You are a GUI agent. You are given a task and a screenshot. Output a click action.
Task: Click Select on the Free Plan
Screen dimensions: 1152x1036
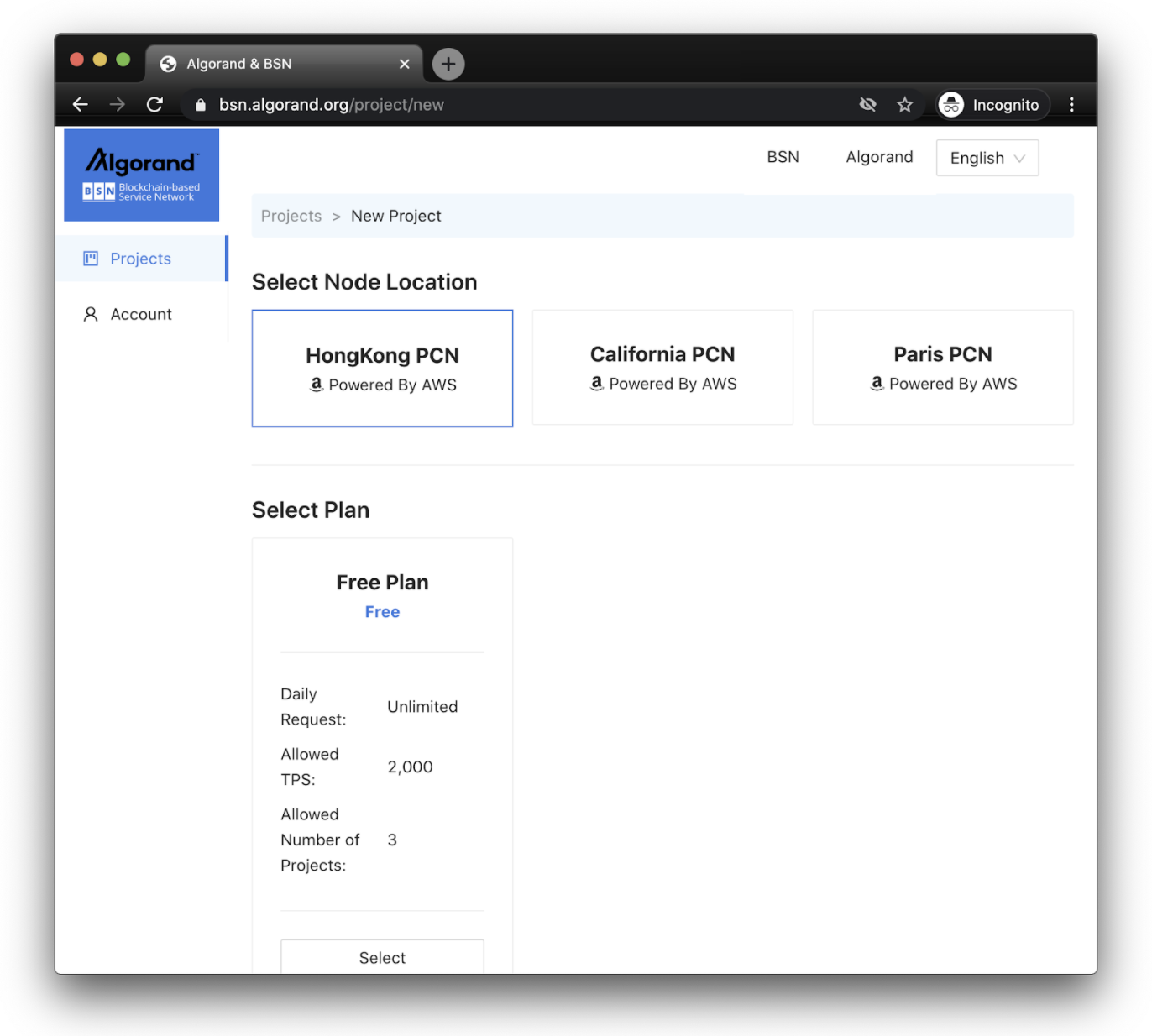382,957
